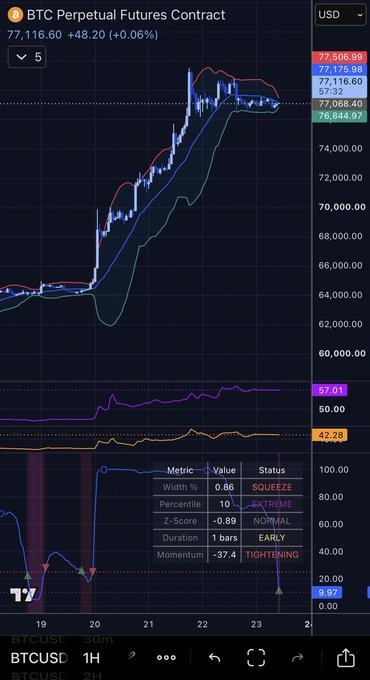
Task: Tap the purple indicator value 57.01
Action: point(330,390)
